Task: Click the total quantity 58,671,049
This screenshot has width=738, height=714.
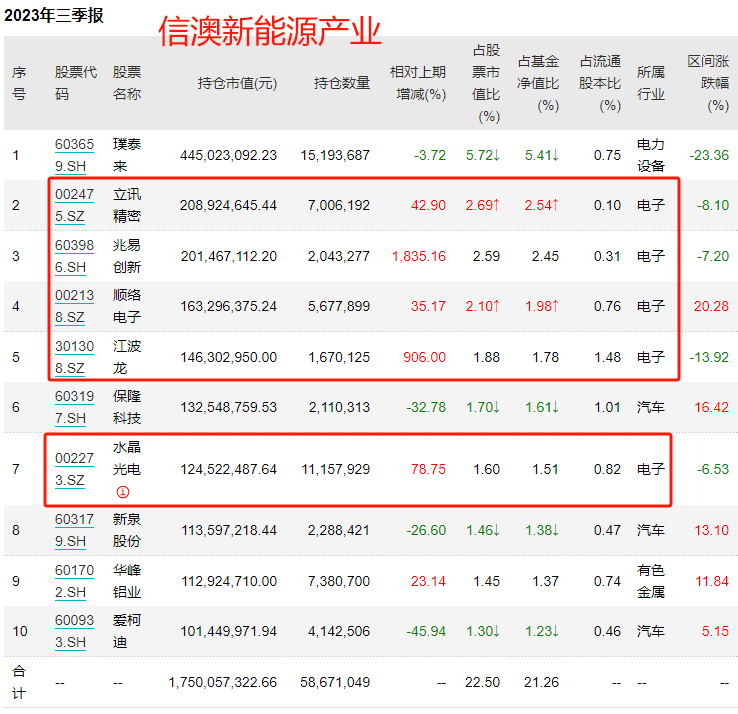Action: pos(335,682)
